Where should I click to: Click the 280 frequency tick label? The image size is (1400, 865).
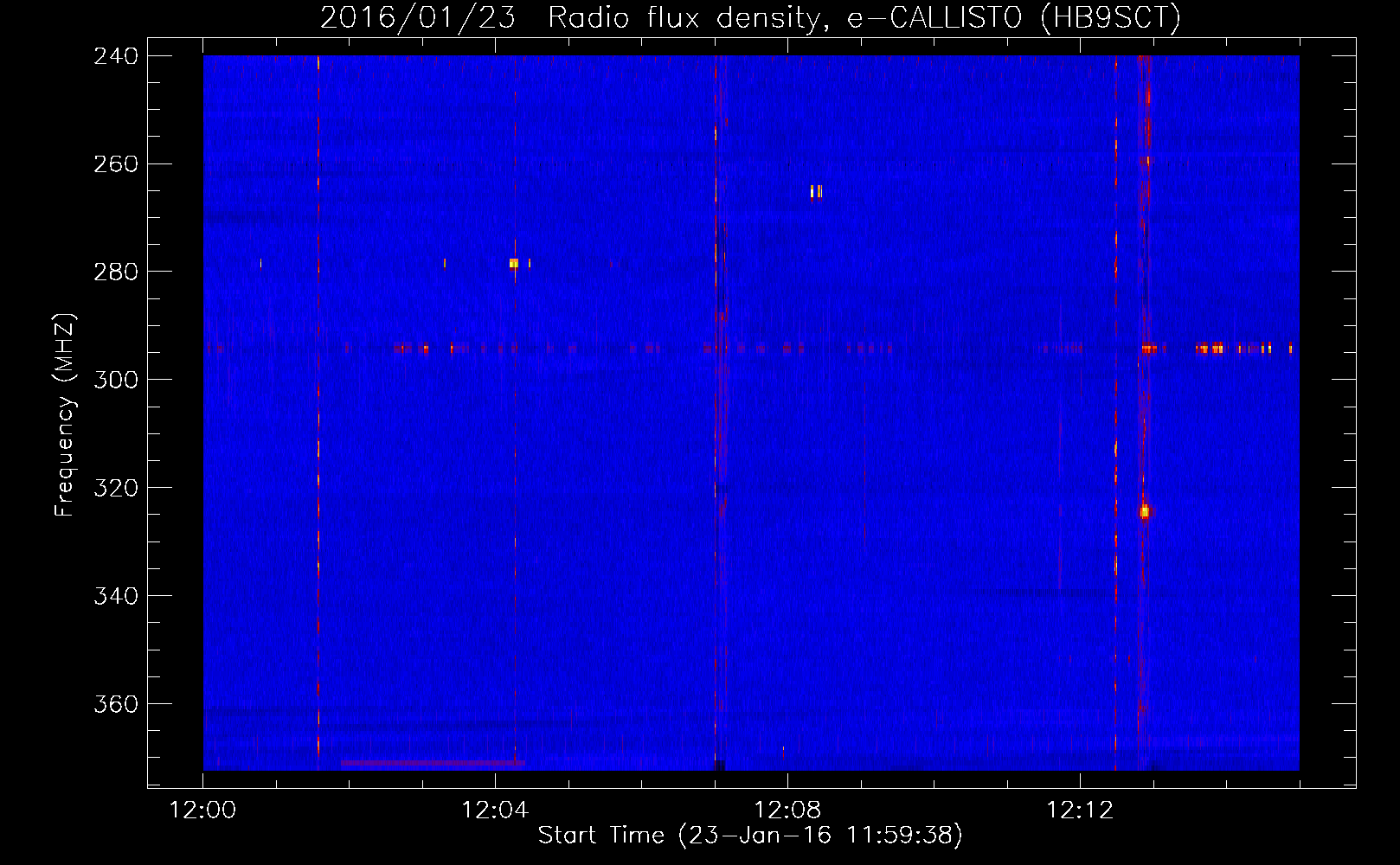pyautogui.click(x=116, y=272)
